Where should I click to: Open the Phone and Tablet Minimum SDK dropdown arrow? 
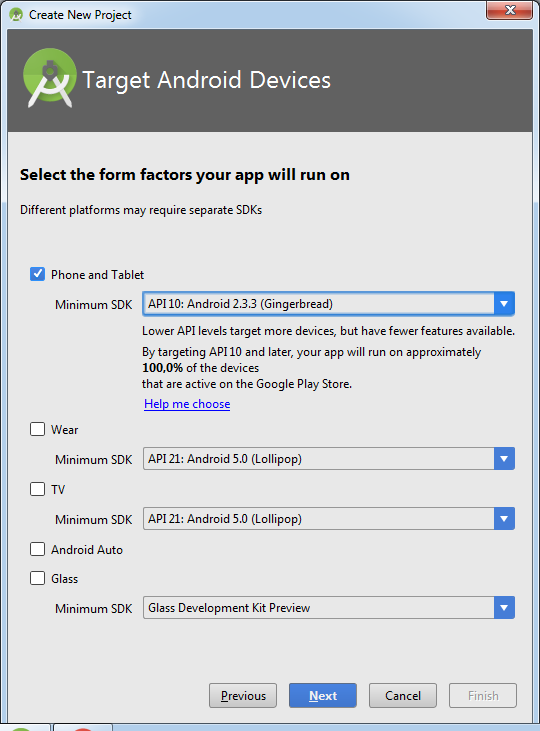point(504,304)
